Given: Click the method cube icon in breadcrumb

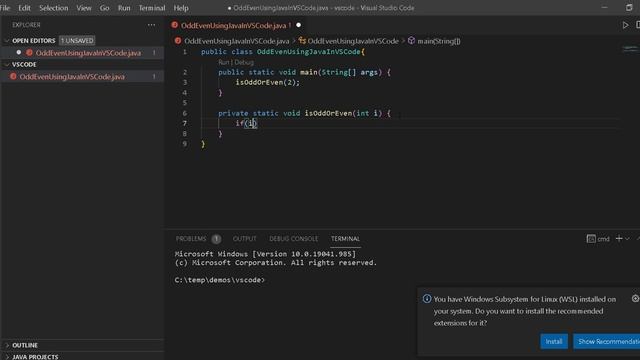Looking at the screenshot, I should pyautogui.click(x=411, y=40).
